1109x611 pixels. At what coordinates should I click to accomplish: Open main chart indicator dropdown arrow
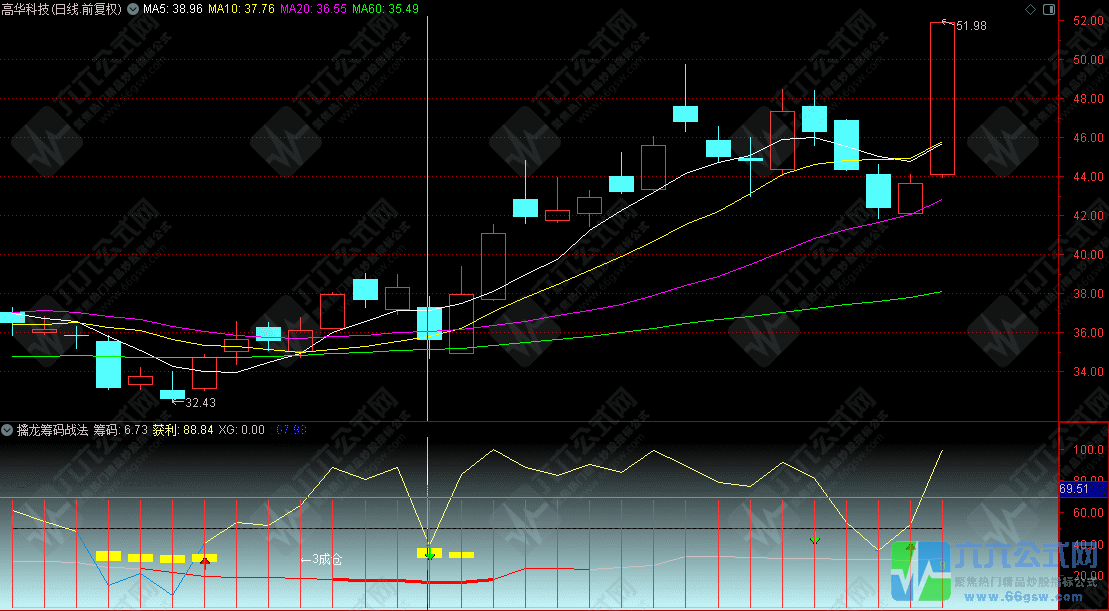coord(133,9)
